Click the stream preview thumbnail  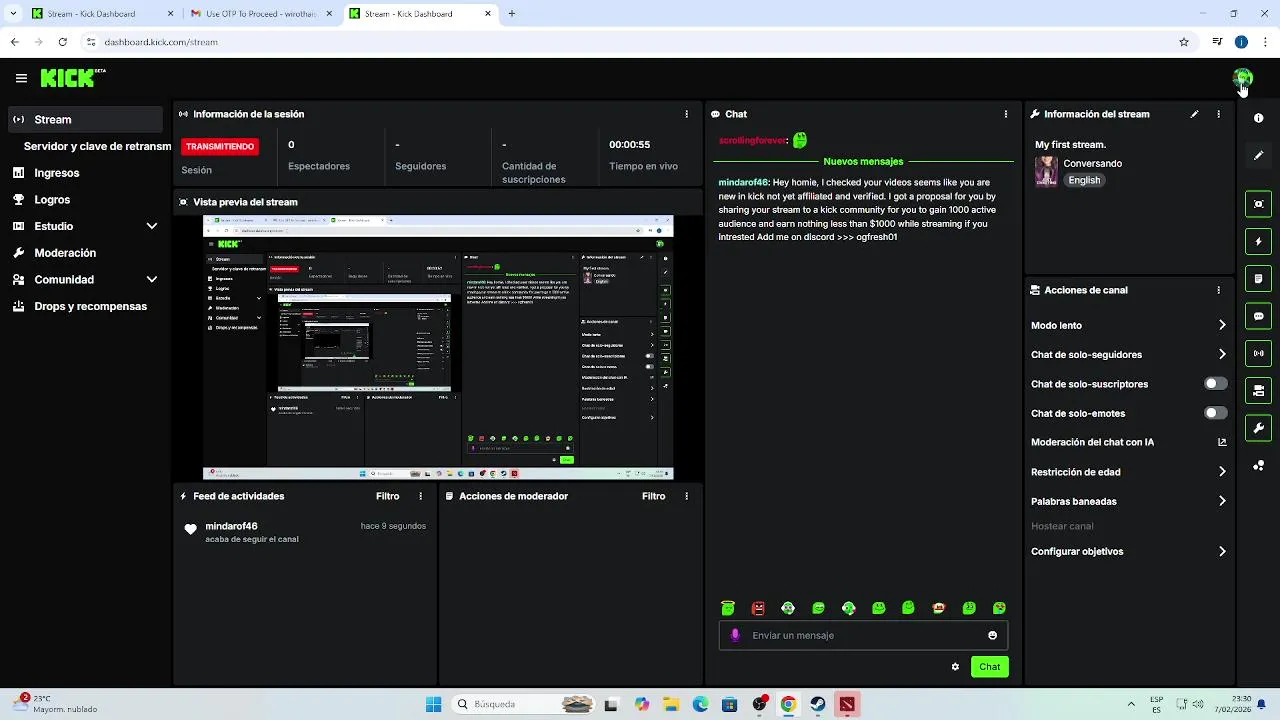pos(438,347)
